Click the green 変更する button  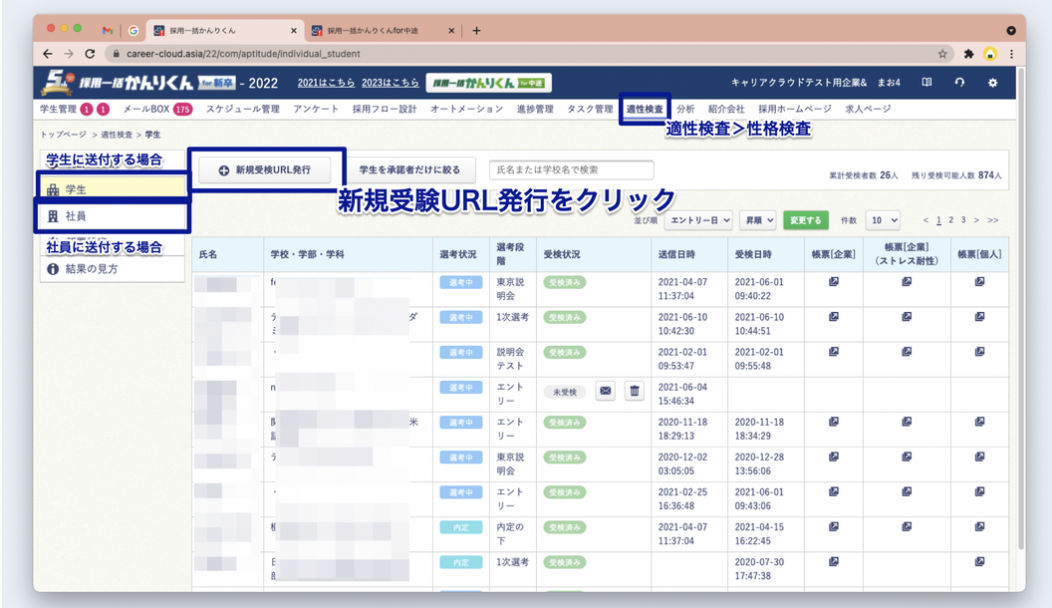coord(805,219)
